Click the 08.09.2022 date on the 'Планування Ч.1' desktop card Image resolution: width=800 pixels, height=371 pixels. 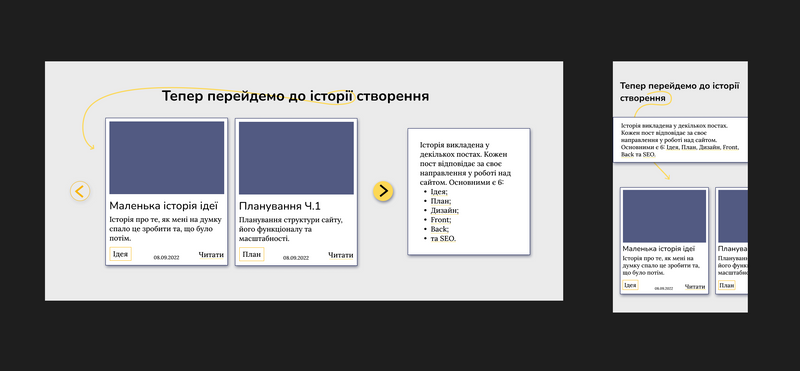296,258
